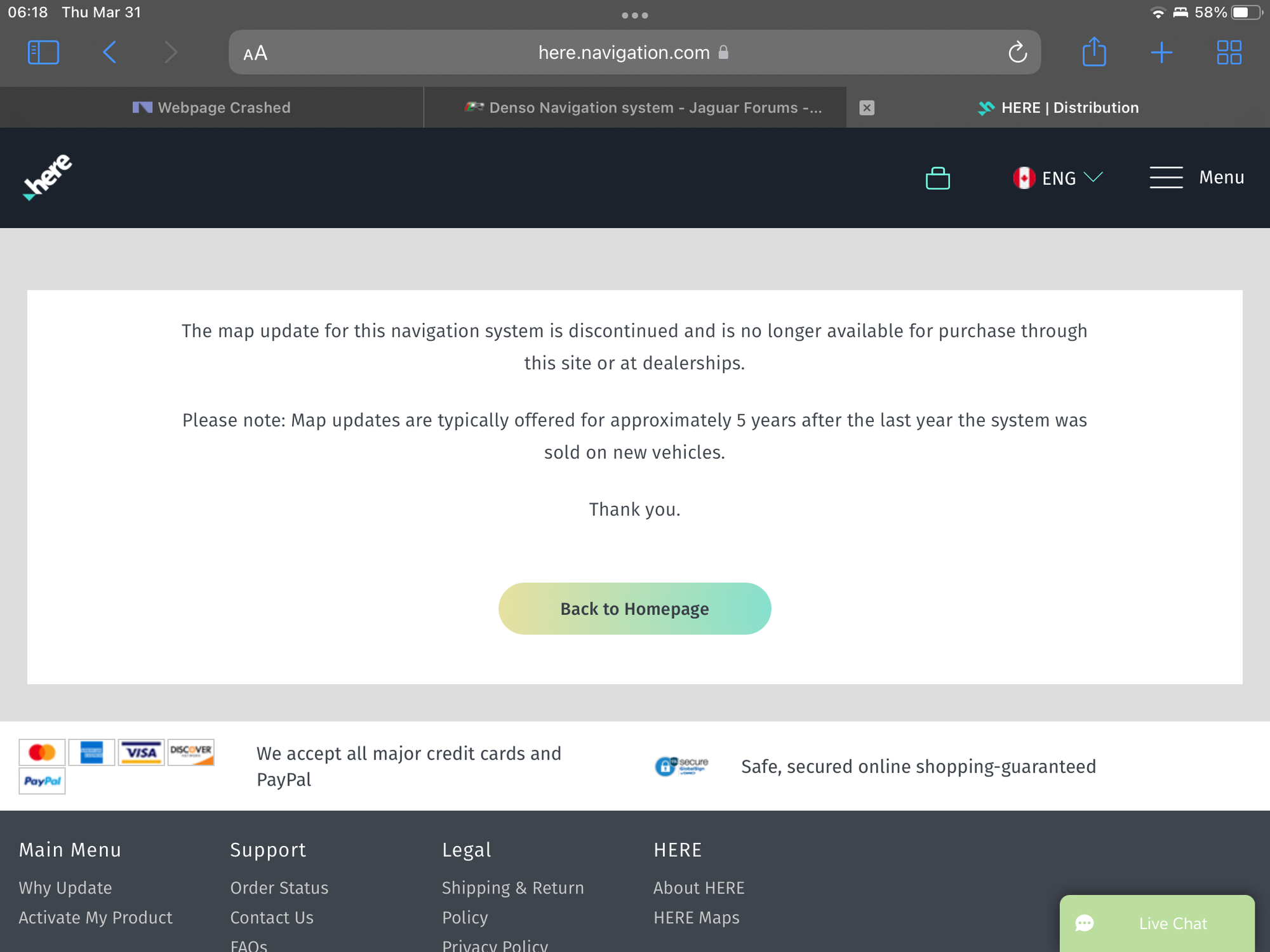Open the About HERE link

[x=698, y=888]
